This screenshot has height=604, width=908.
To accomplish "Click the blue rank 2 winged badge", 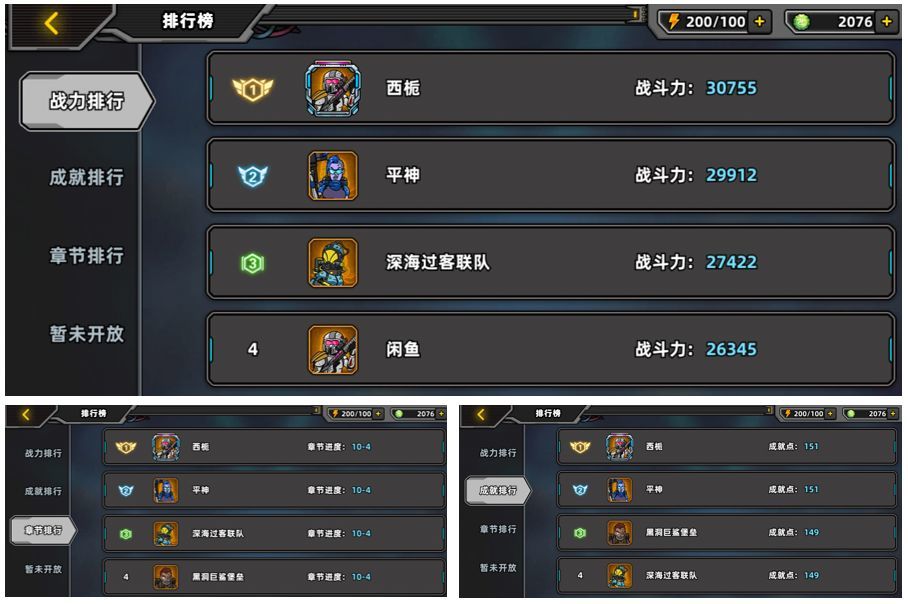I will [x=252, y=176].
